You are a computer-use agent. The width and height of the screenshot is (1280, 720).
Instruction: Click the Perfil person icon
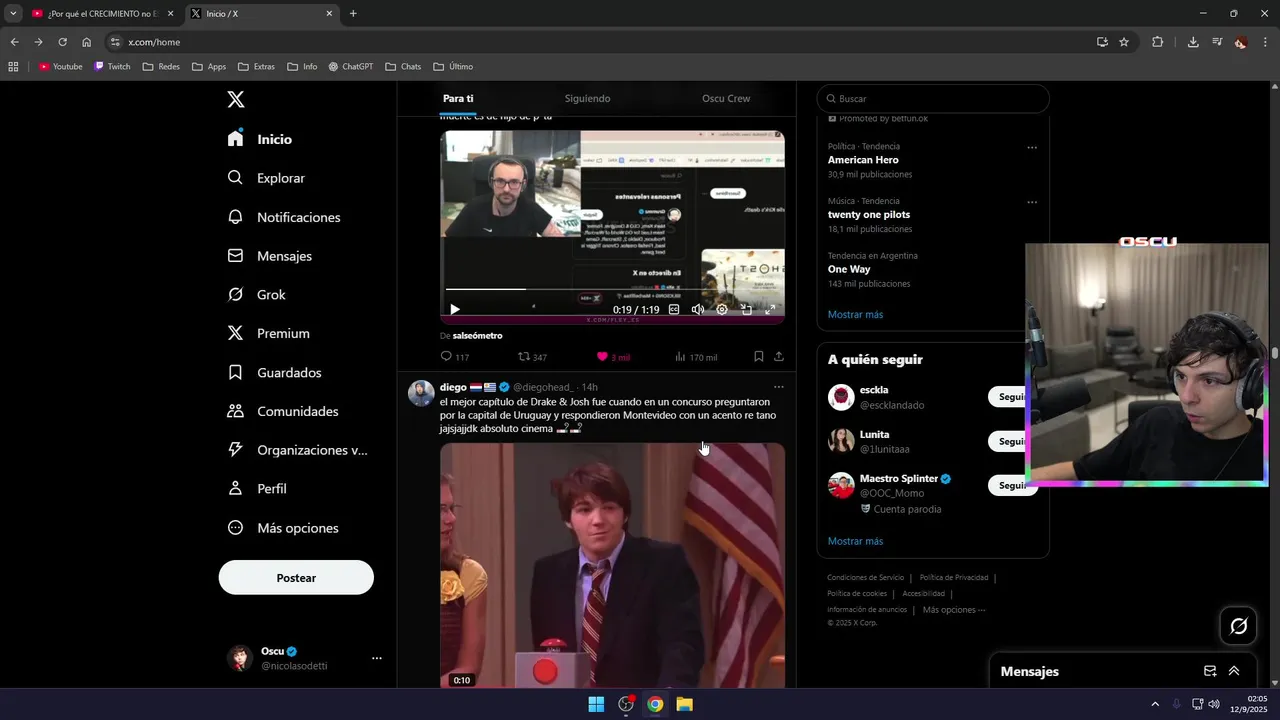pyautogui.click(x=235, y=489)
